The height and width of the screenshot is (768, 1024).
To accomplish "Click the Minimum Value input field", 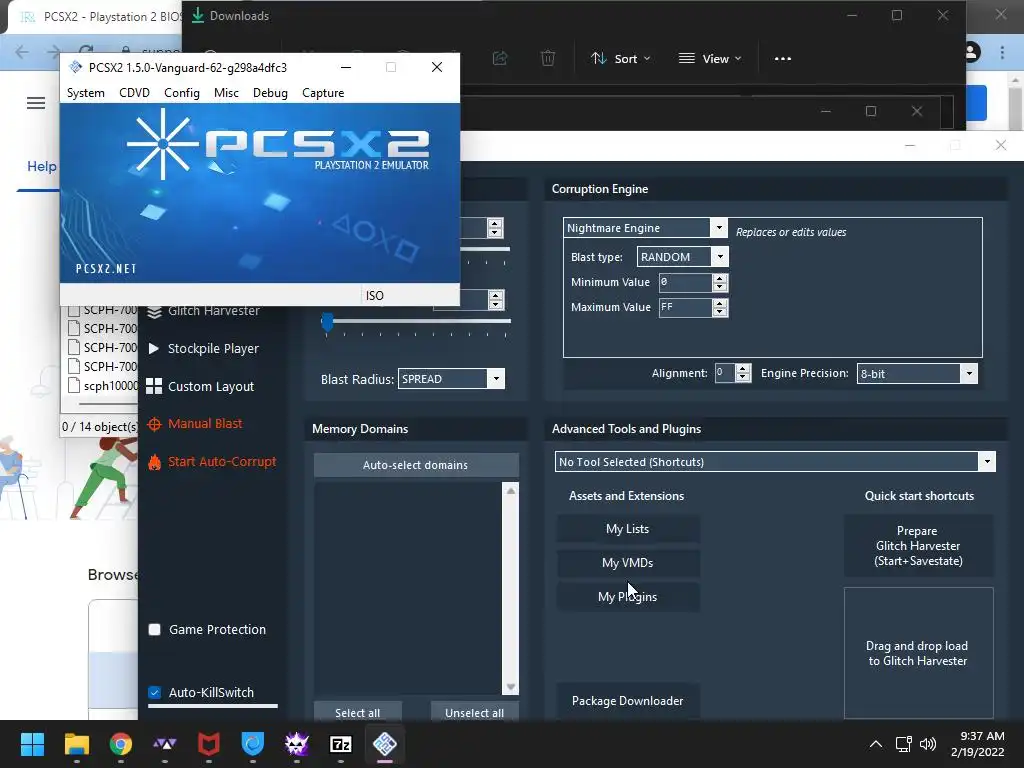I will 684,282.
